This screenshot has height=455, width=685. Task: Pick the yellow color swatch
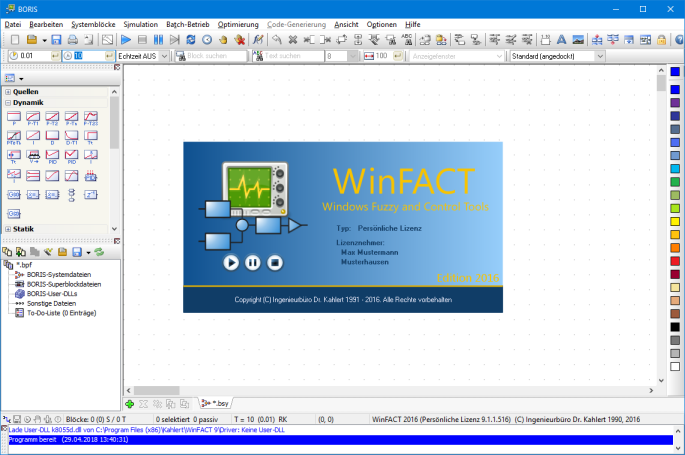(x=675, y=221)
